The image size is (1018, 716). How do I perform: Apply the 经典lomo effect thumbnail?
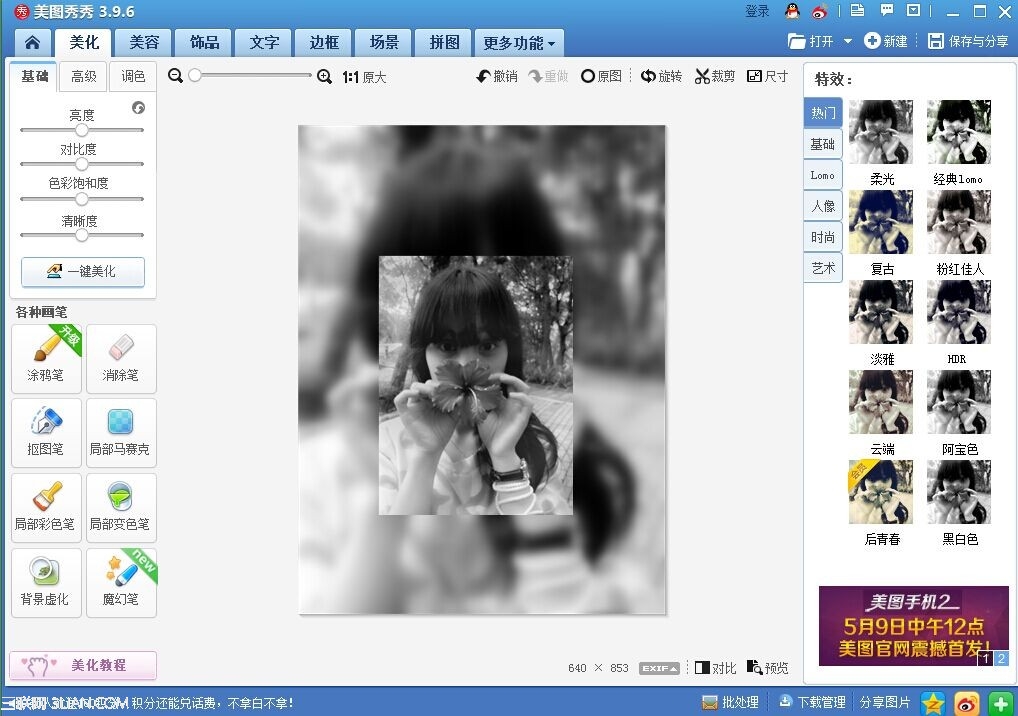coord(959,132)
